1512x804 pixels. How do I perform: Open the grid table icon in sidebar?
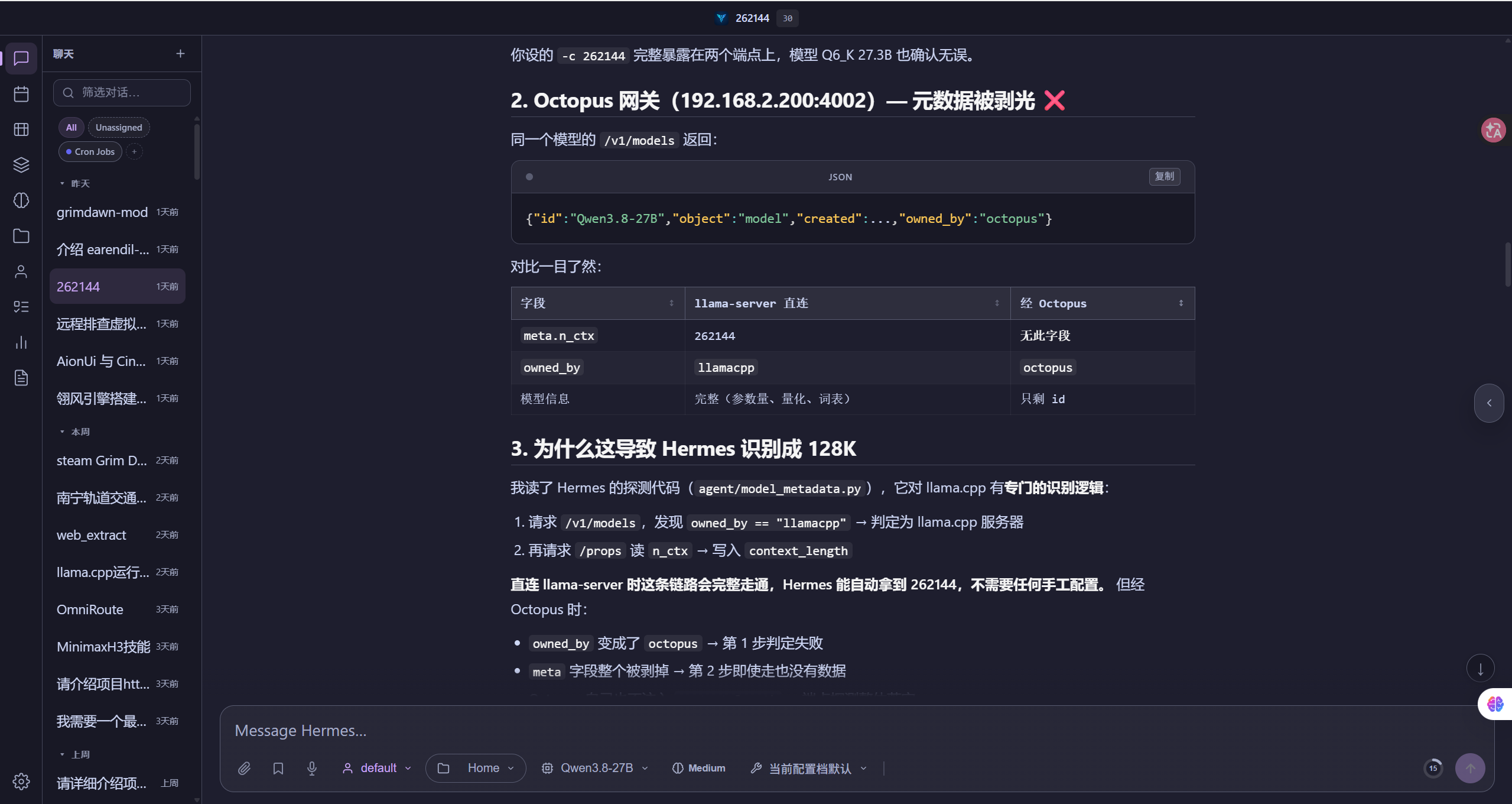pos(21,129)
